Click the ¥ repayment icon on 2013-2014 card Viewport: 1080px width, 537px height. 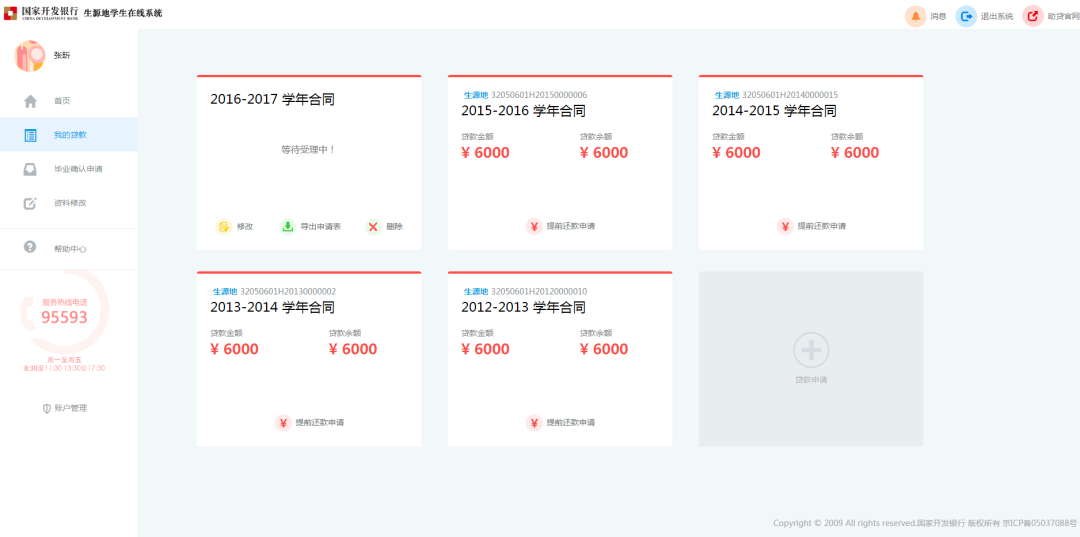point(283,423)
